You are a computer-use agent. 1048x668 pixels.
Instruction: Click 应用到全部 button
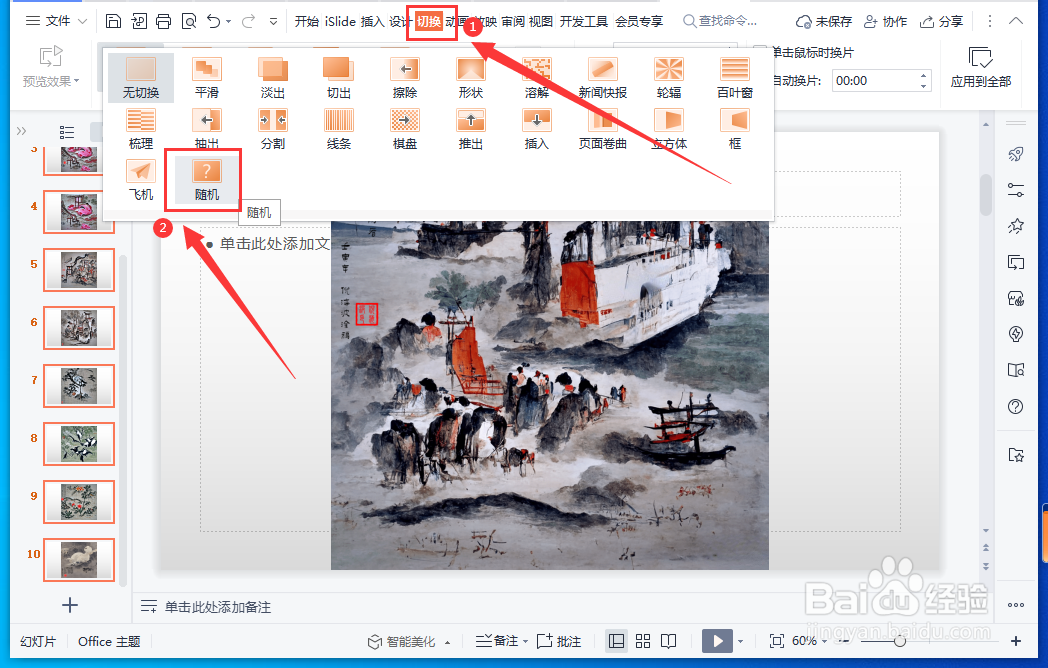(980, 67)
